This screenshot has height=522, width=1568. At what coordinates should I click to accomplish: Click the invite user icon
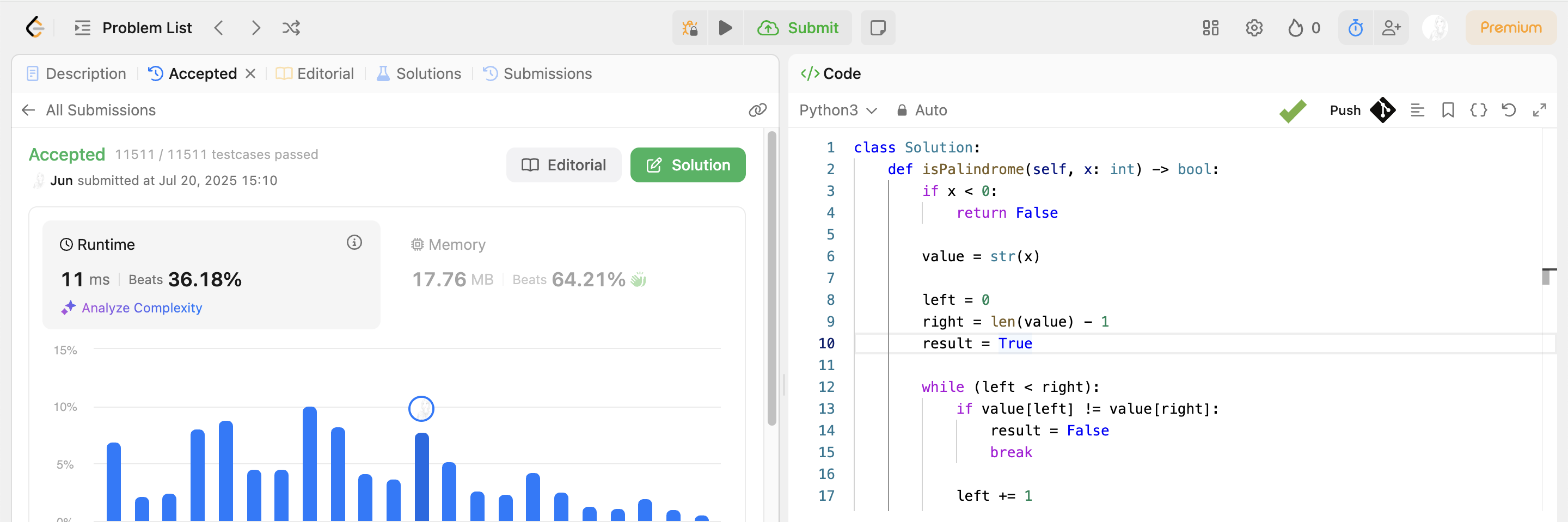pyautogui.click(x=1392, y=27)
